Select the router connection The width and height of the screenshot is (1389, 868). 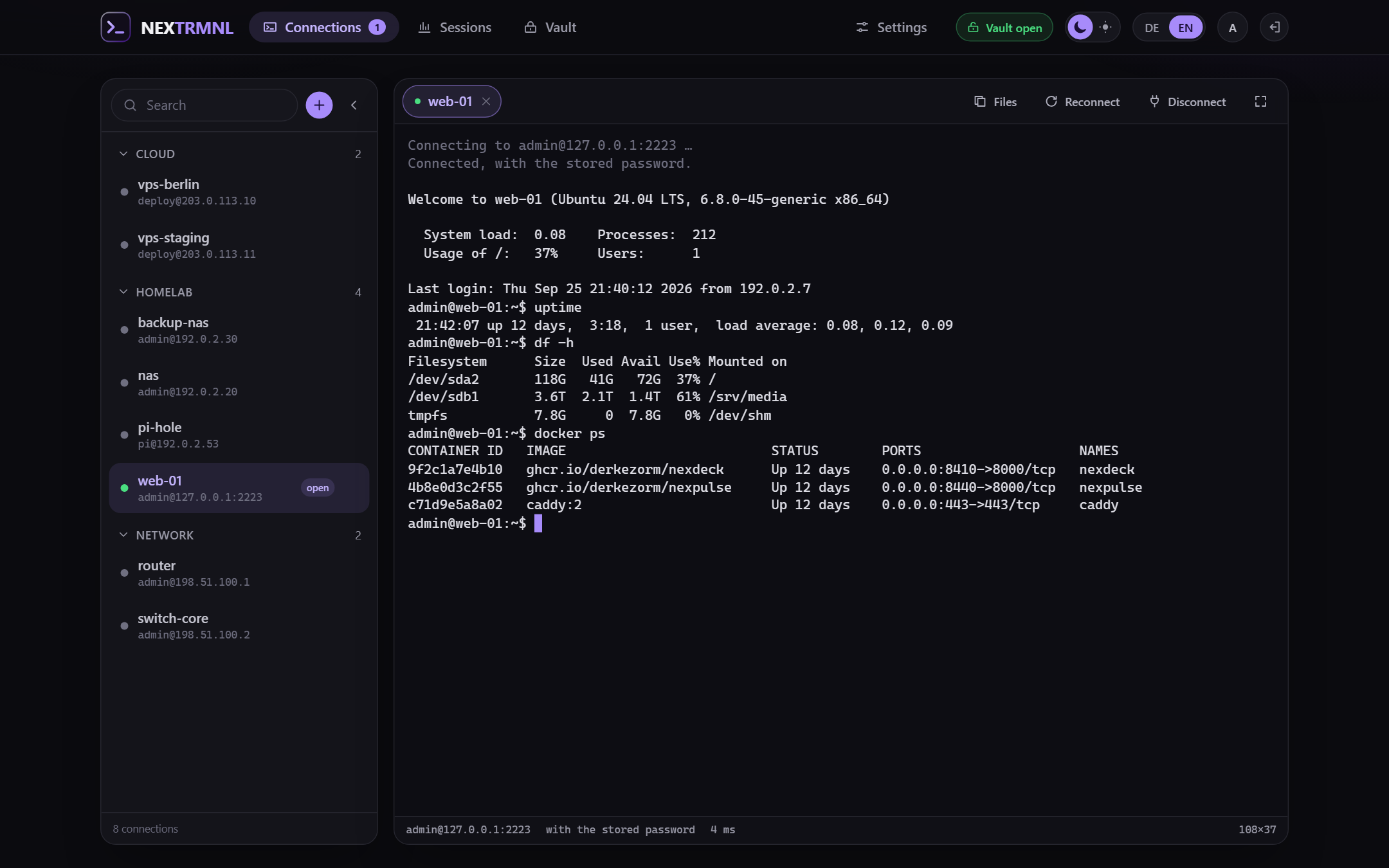click(239, 573)
